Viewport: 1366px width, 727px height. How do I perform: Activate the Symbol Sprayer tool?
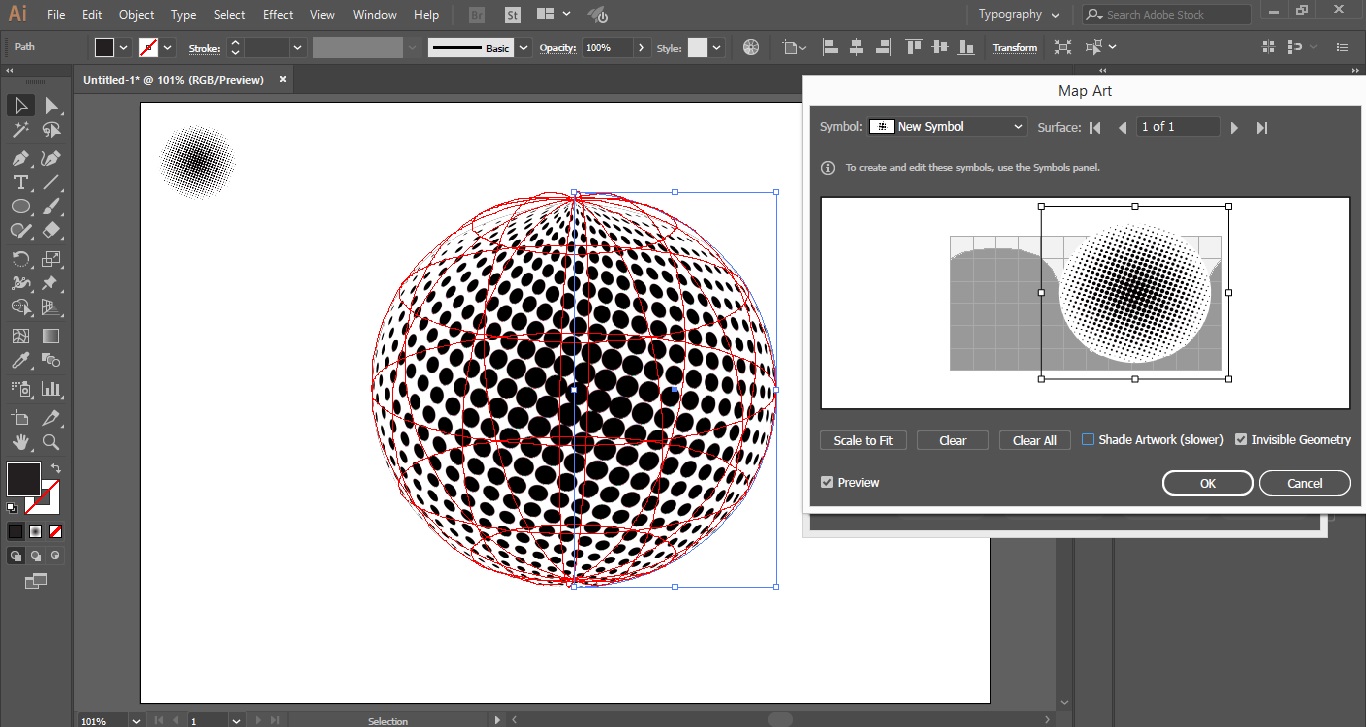[x=20, y=389]
